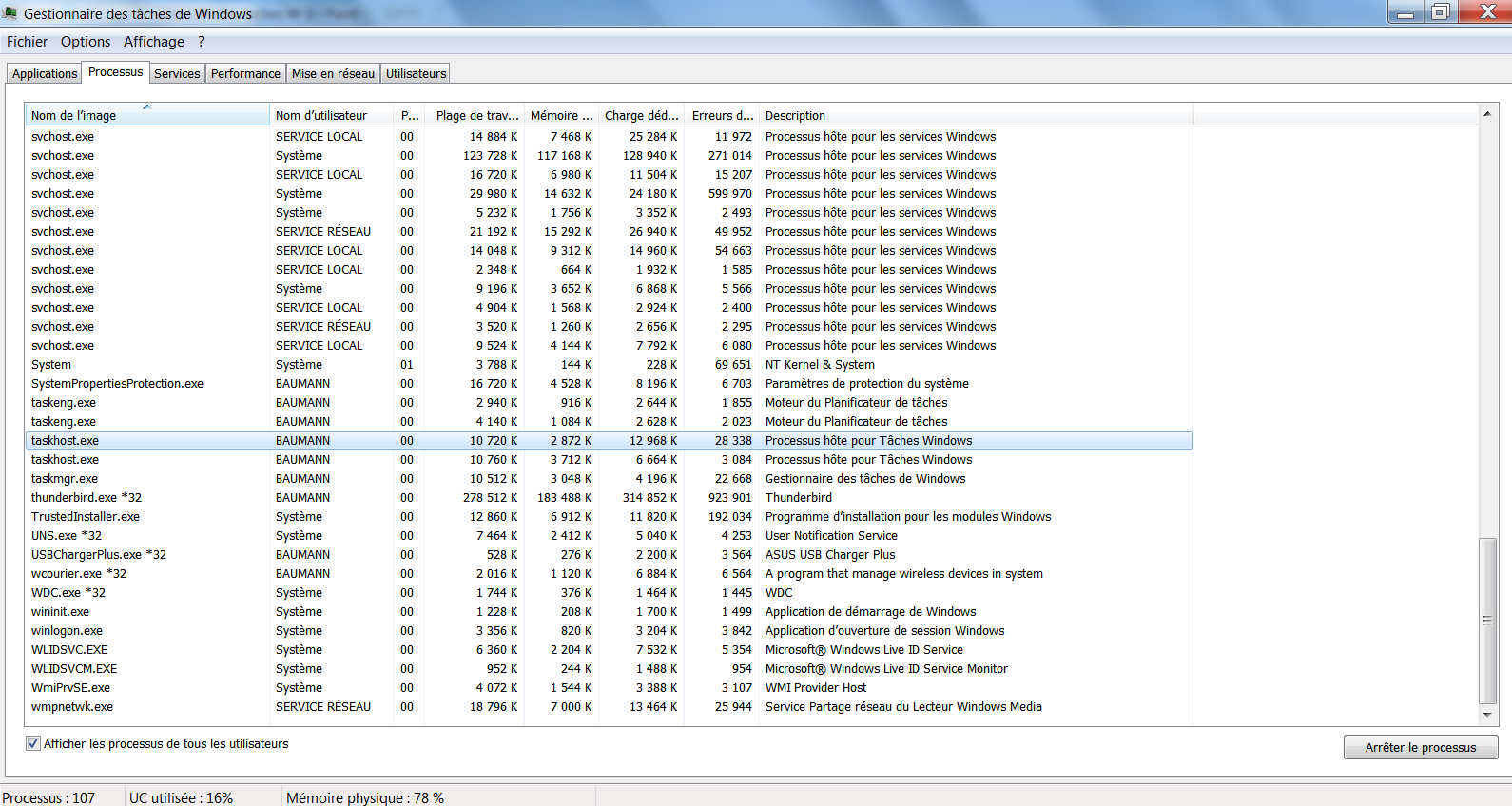Viewport: 1512px width, 806px height.
Task: Click the Task Manager icon in title bar
Action: (x=10, y=13)
